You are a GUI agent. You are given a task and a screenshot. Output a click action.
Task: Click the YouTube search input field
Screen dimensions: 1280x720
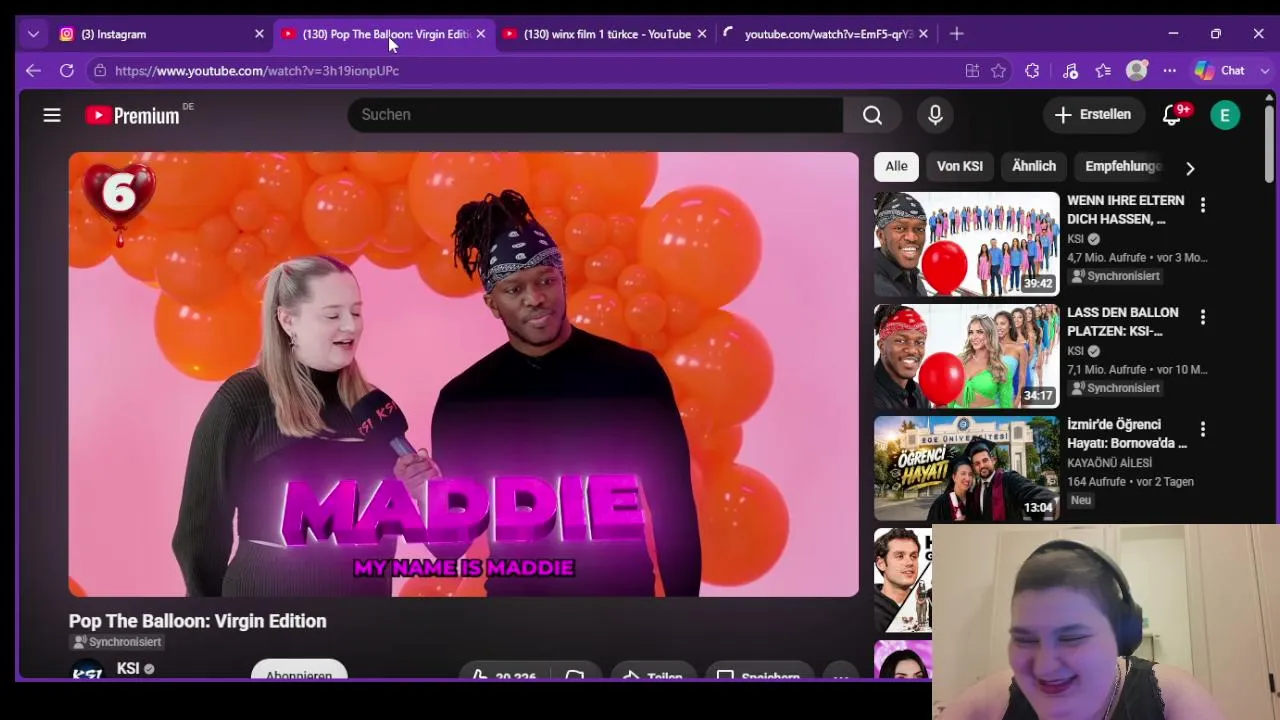(x=595, y=115)
